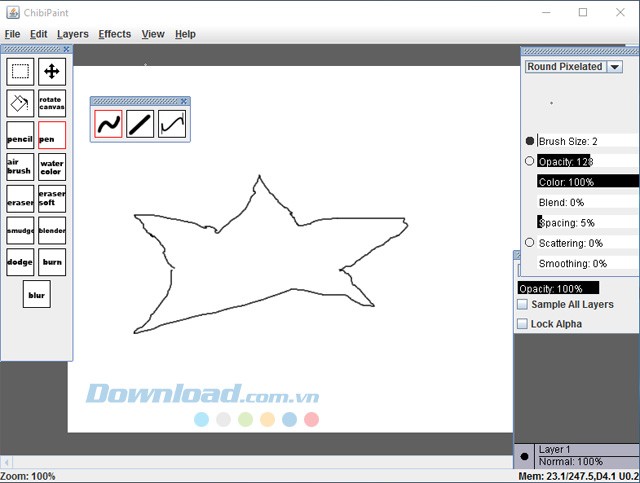Adjust the Smoothing 0% slider

(588, 263)
